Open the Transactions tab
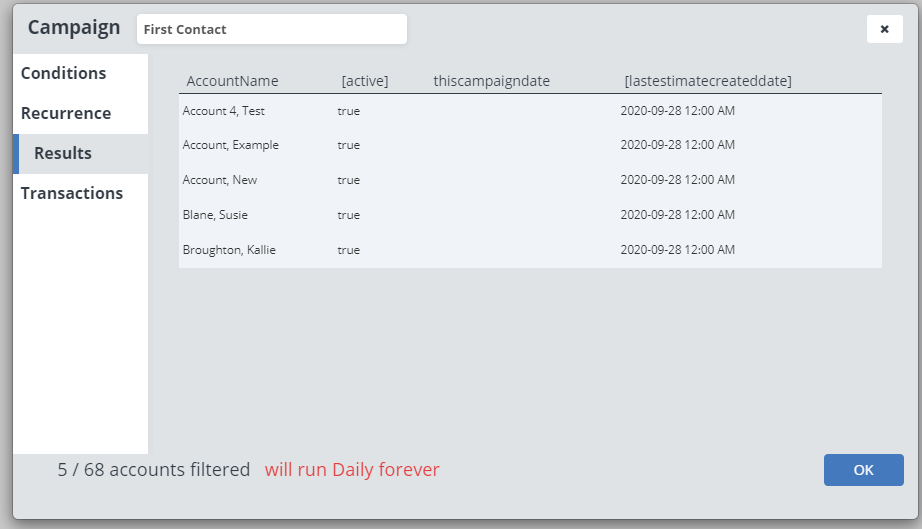This screenshot has width=922, height=529. [x=72, y=193]
